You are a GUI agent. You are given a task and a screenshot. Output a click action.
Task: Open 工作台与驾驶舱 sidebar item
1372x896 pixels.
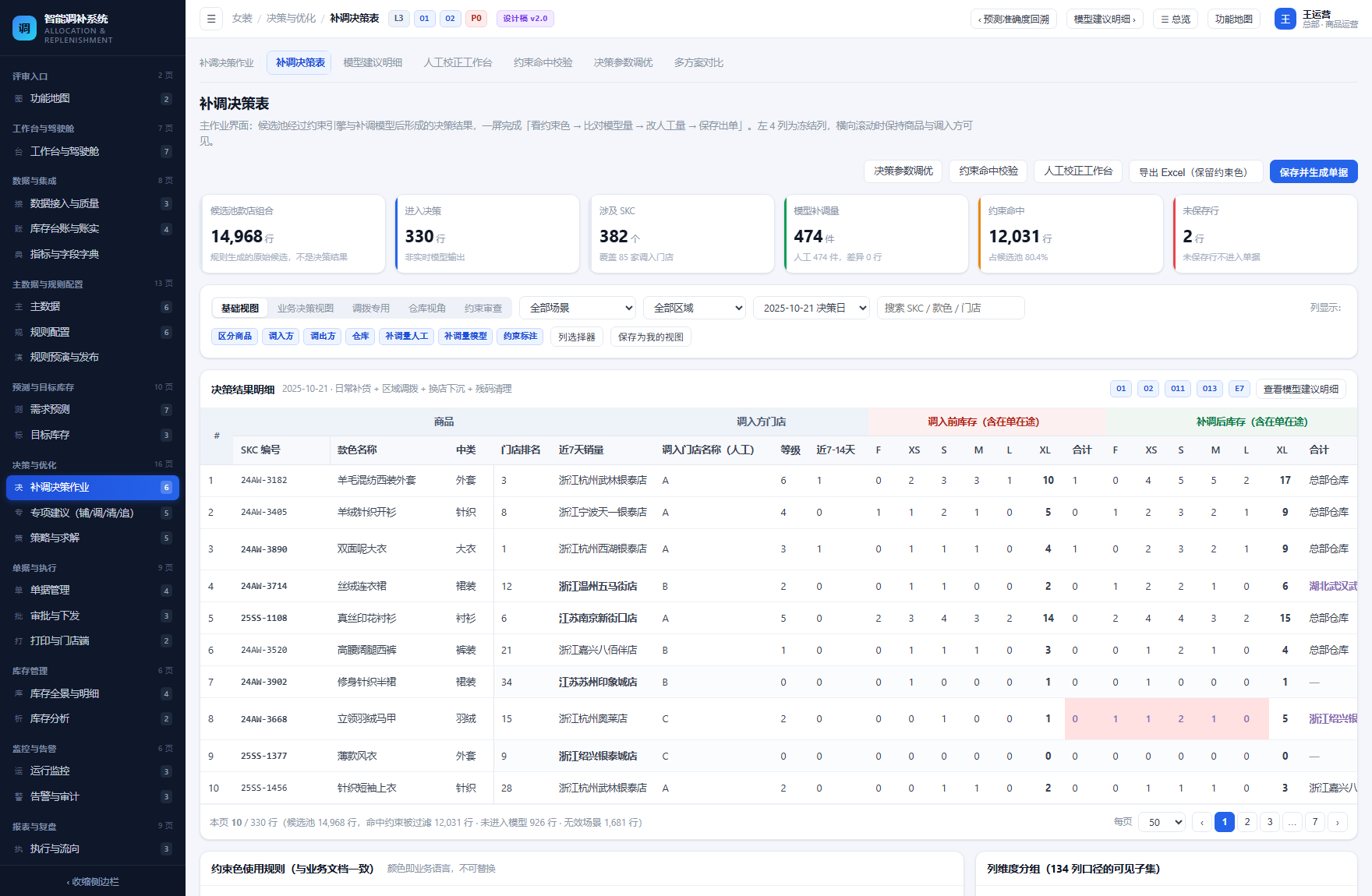93,151
